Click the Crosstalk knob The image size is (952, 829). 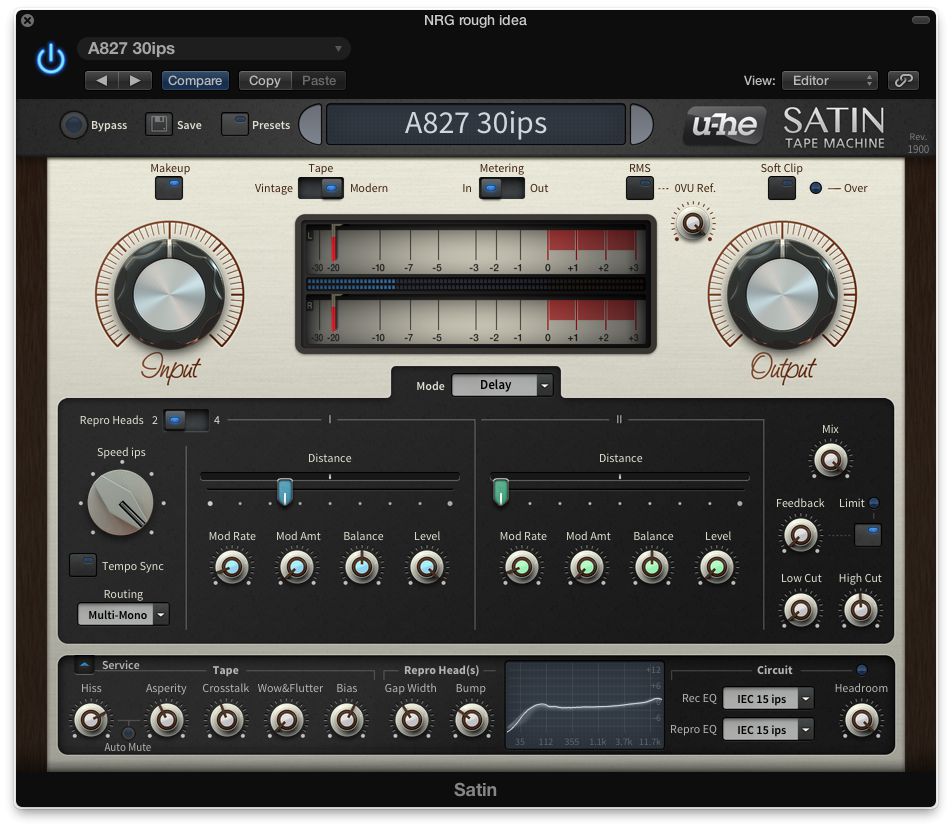click(226, 720)
